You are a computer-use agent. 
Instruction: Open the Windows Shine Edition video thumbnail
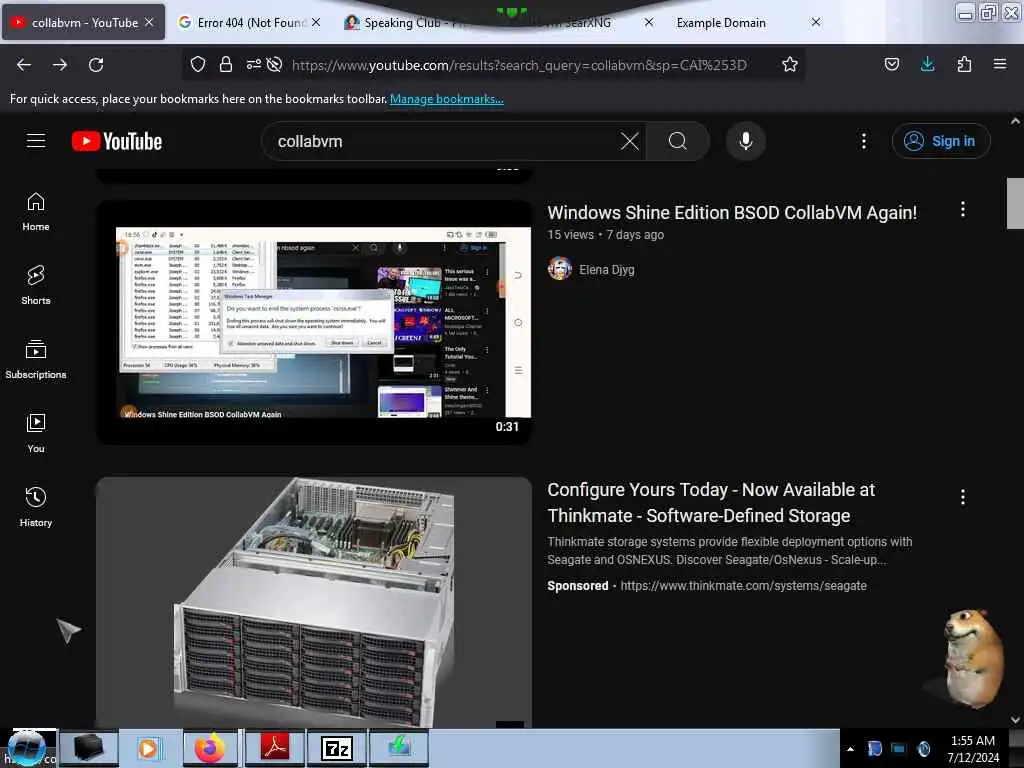(x=314, y=323)
